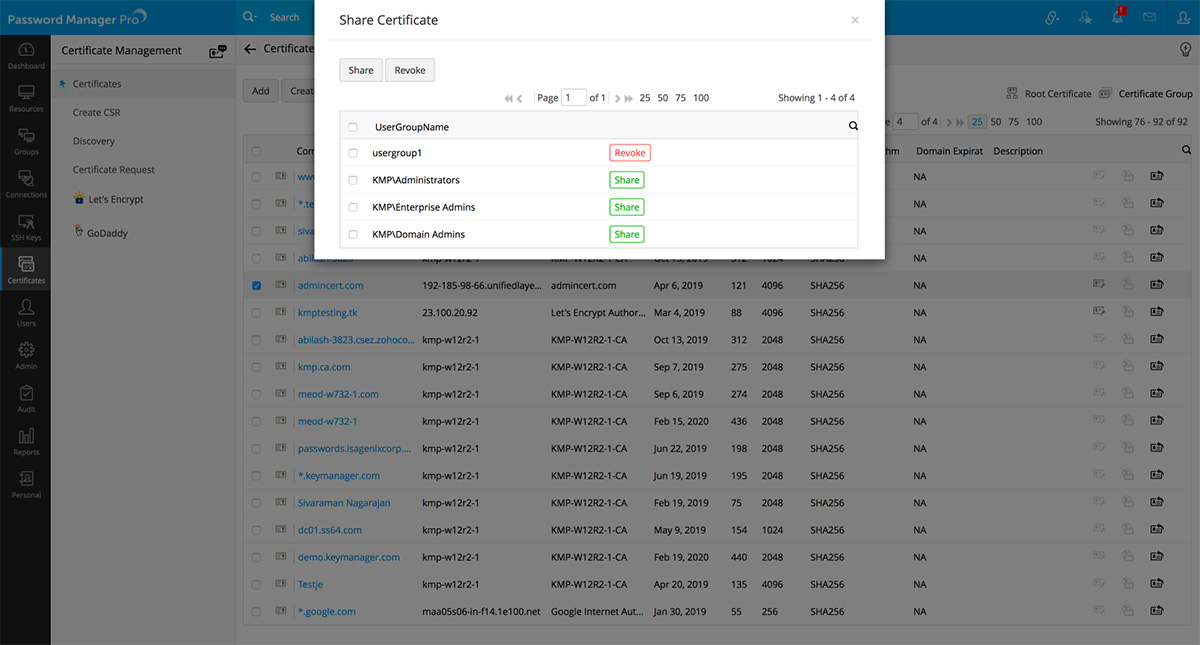Click the page number input in dialog
This screenshot has width=1200, height=645.
click(x=574, y=98)
